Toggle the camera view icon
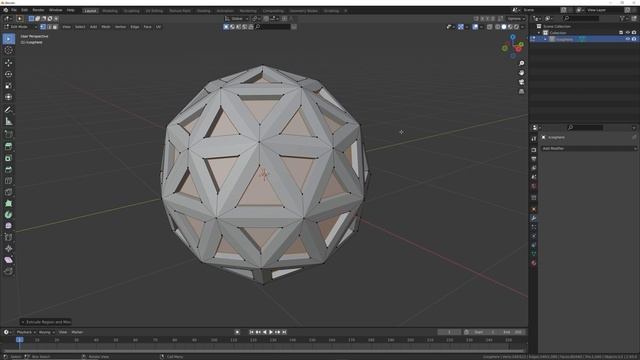Image resolution: width=640 pixels, height=360 pixels. [521, 82]
